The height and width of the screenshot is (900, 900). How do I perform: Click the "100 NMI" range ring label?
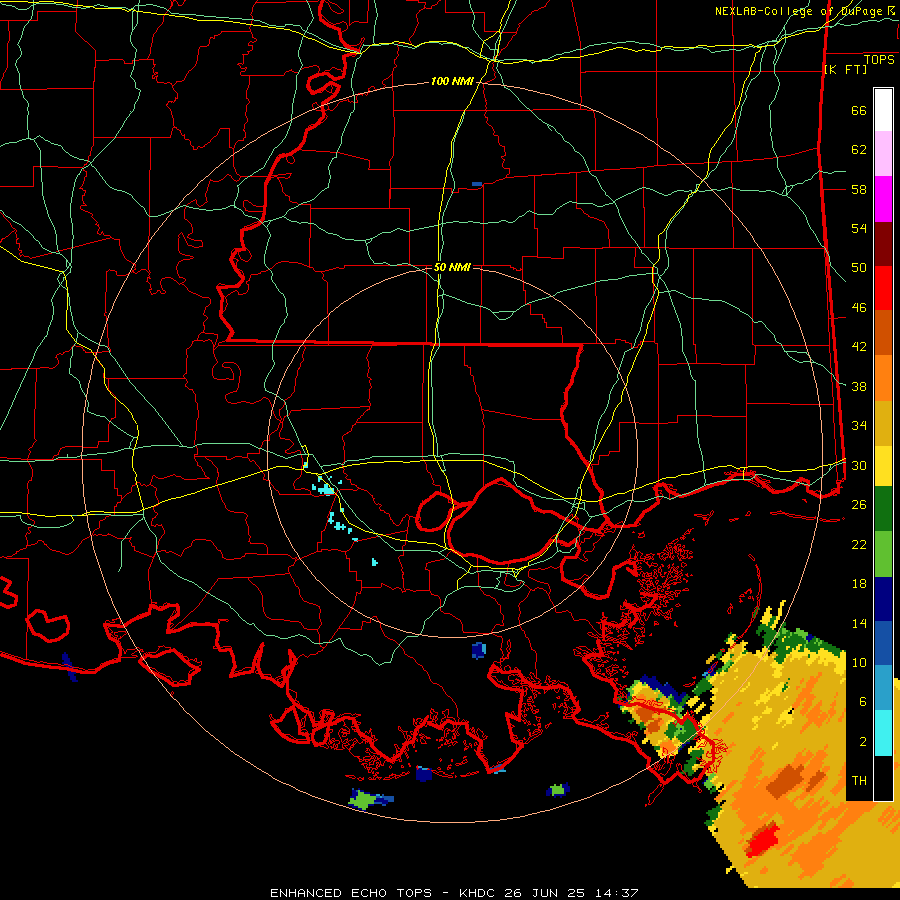pos(452,82)
